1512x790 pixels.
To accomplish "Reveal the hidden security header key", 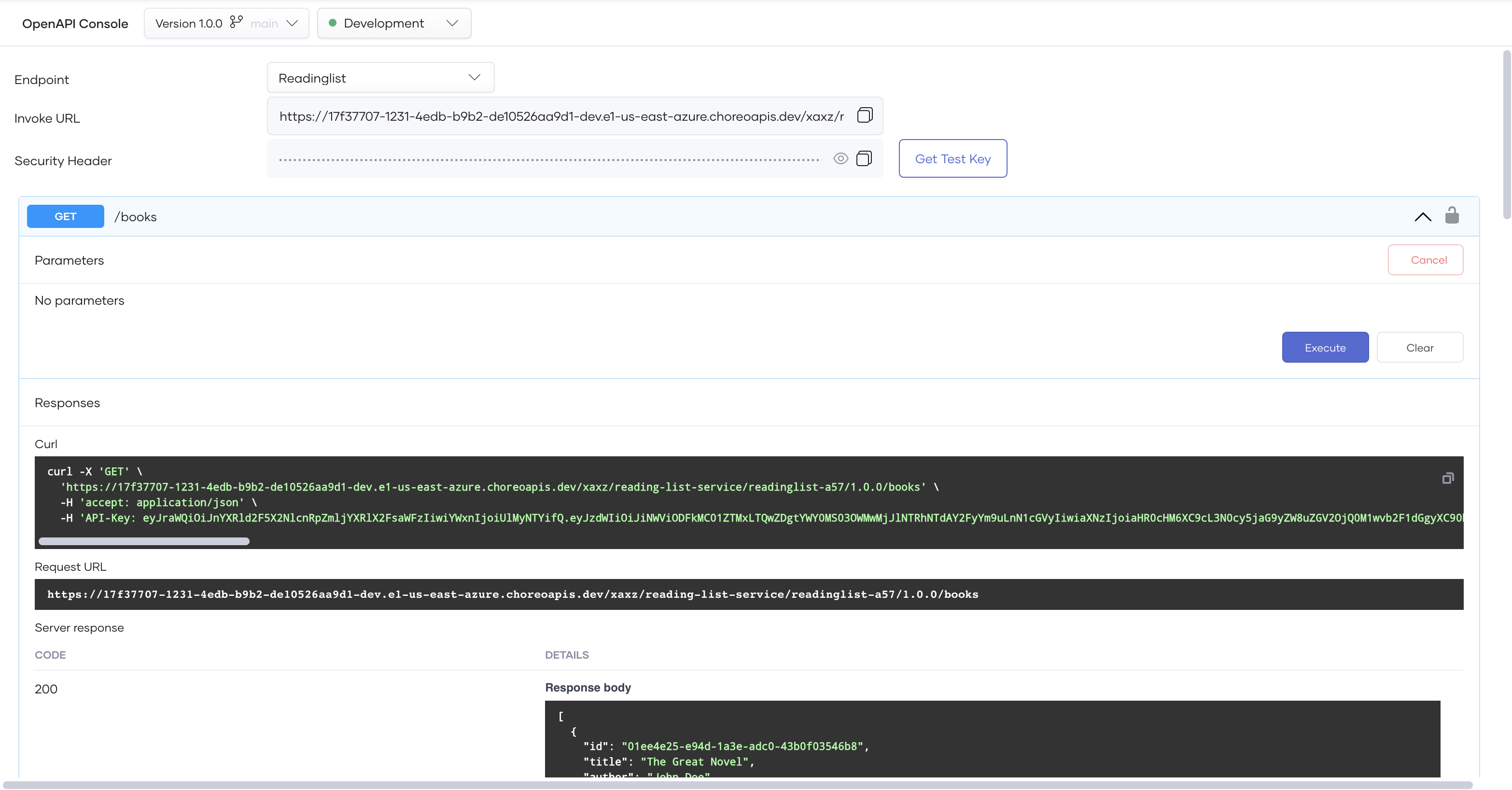I will pos(840,158).
